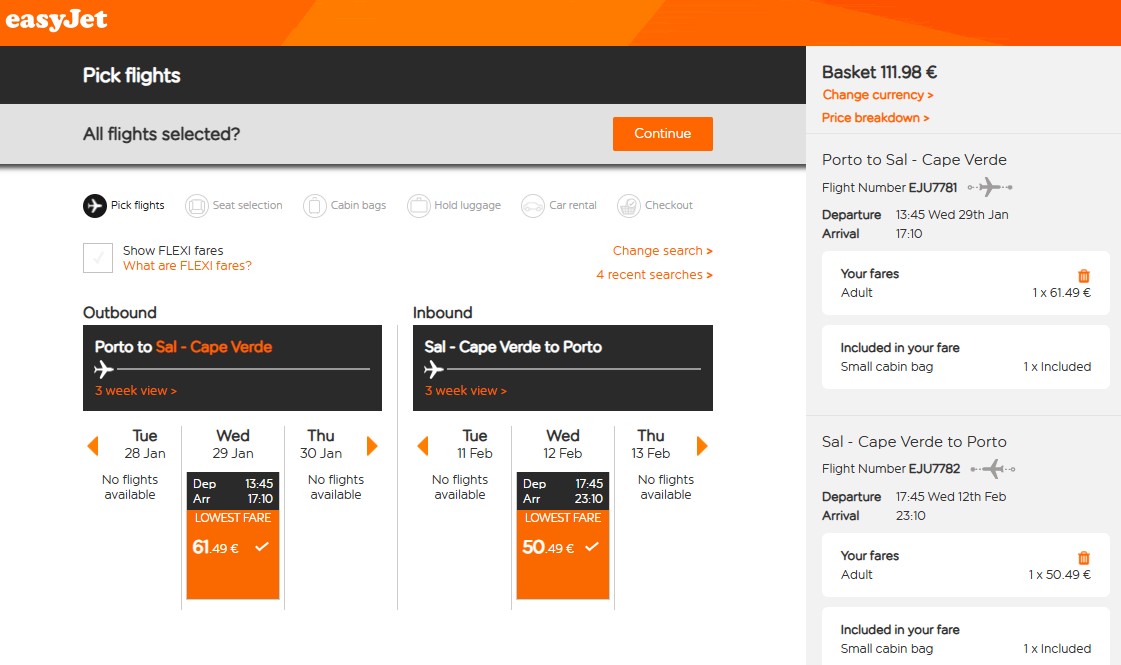Click 'Sal - Cape Verde to Porto' basket heading
The image size is (1121, 665).
[x=914, y=442]
